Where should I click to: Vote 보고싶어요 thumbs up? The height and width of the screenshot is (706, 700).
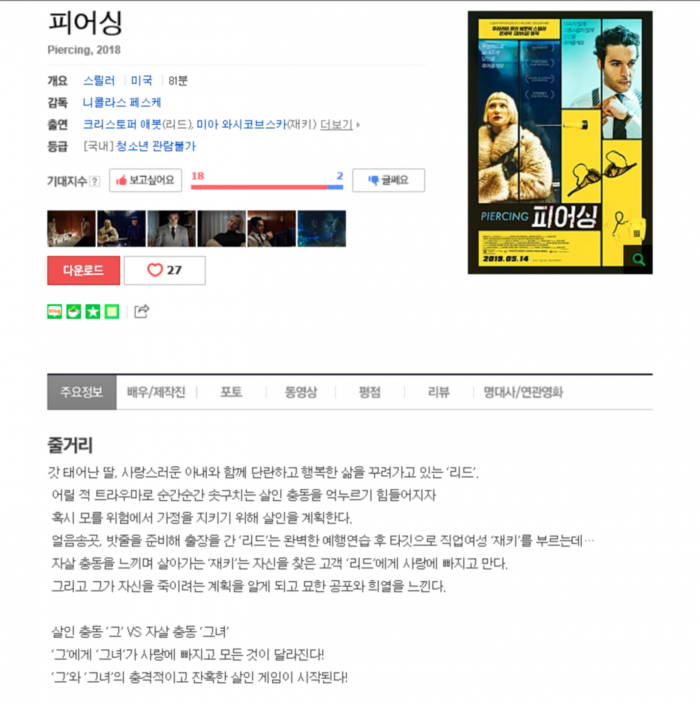[x=145, y=181]
